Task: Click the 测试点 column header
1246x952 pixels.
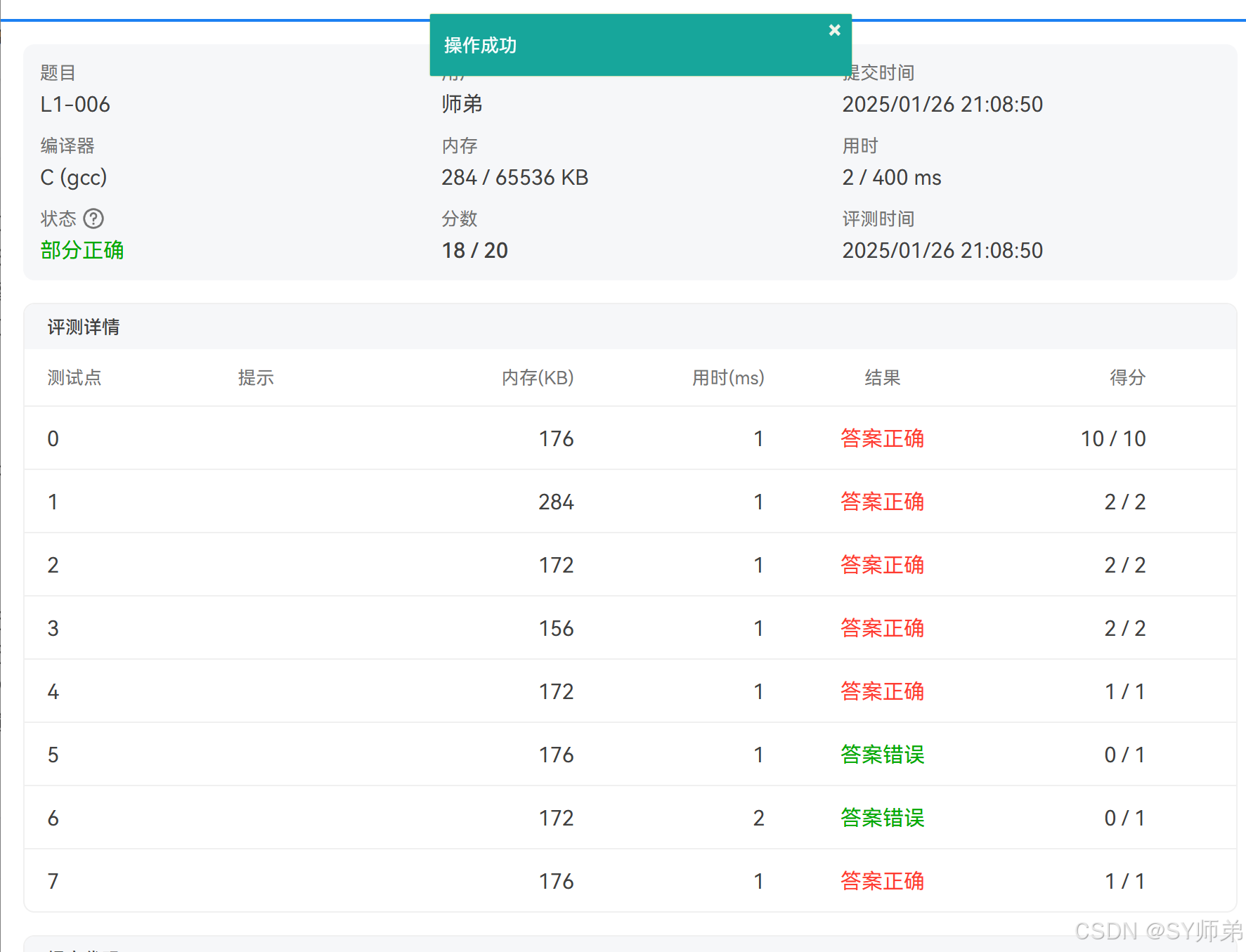Action: point(74,378)
